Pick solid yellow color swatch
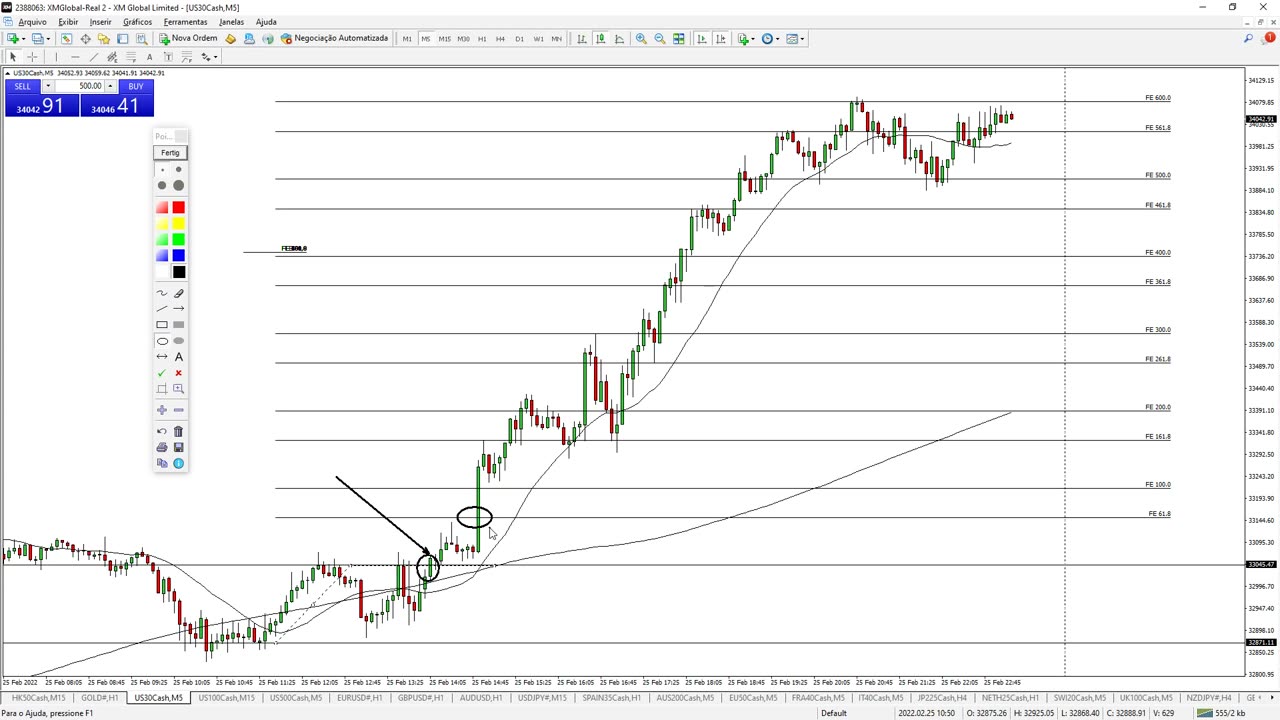 [178, 223]
